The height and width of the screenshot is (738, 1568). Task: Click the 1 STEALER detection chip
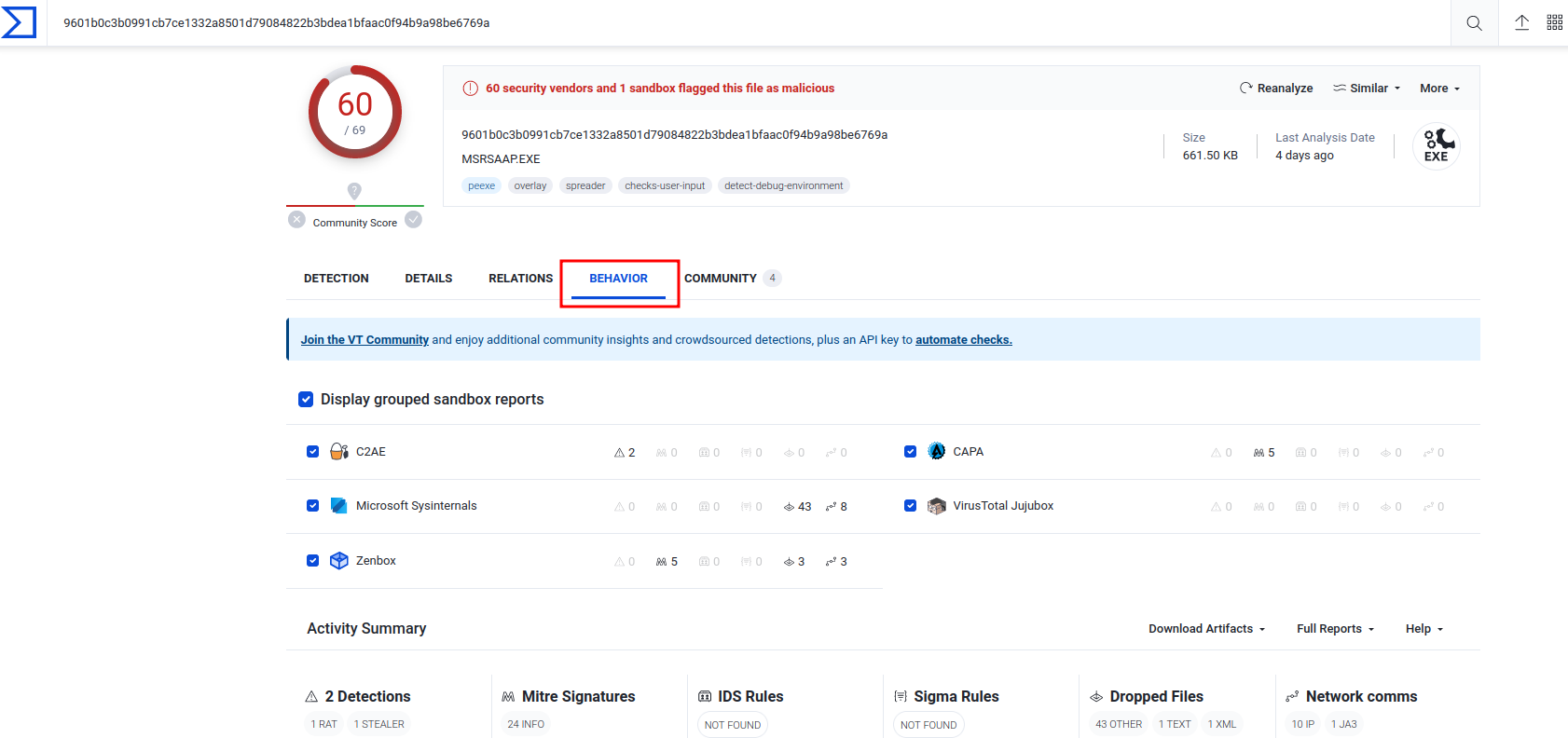pos(379,725)
